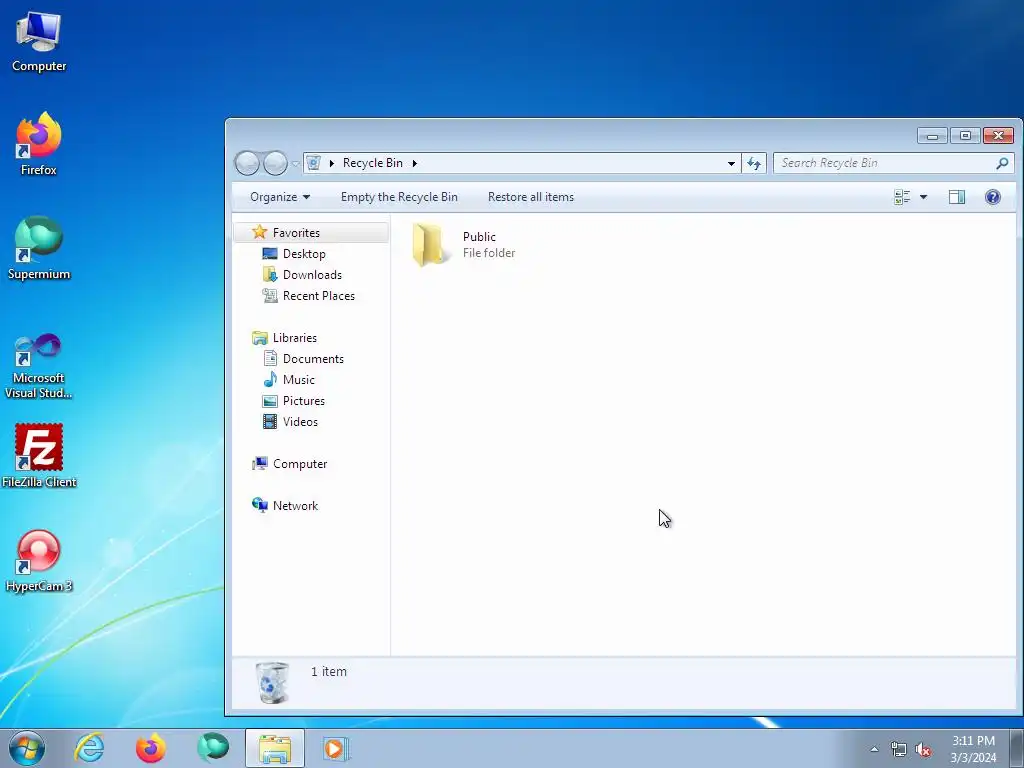Viewport: 1024px width, 768px height.
Task: Open the view options dropdown arrow
Action: click(923, 197)
